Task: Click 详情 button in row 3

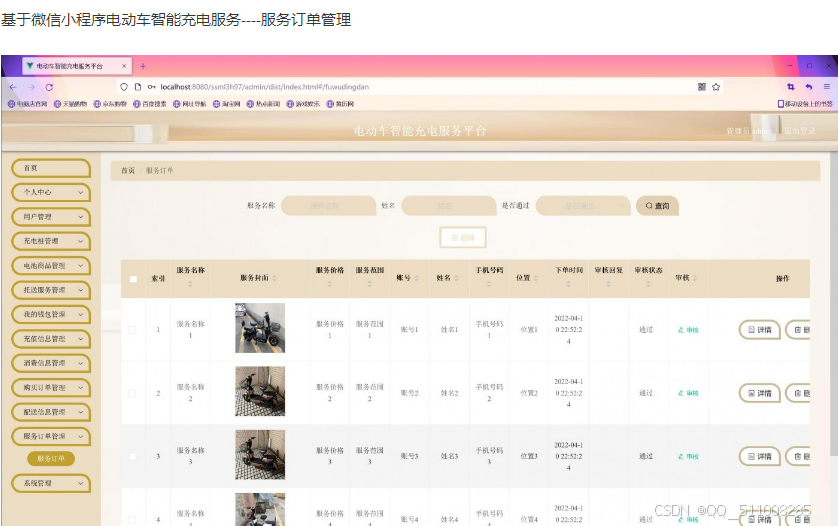Action: (759, 457)
